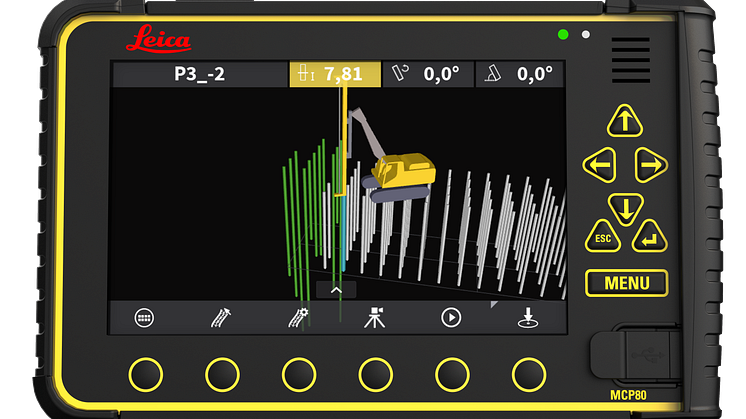The height and width of the screenshot is (419, 746).
Task: Select the mast inclination 0,0° field
Action: [x=520, y=74]
